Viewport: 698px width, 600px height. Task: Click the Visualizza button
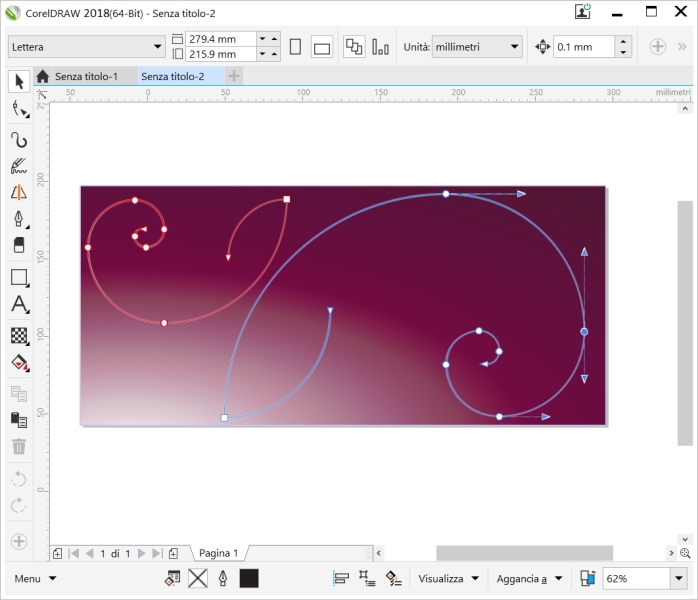(x=448, y=578)
